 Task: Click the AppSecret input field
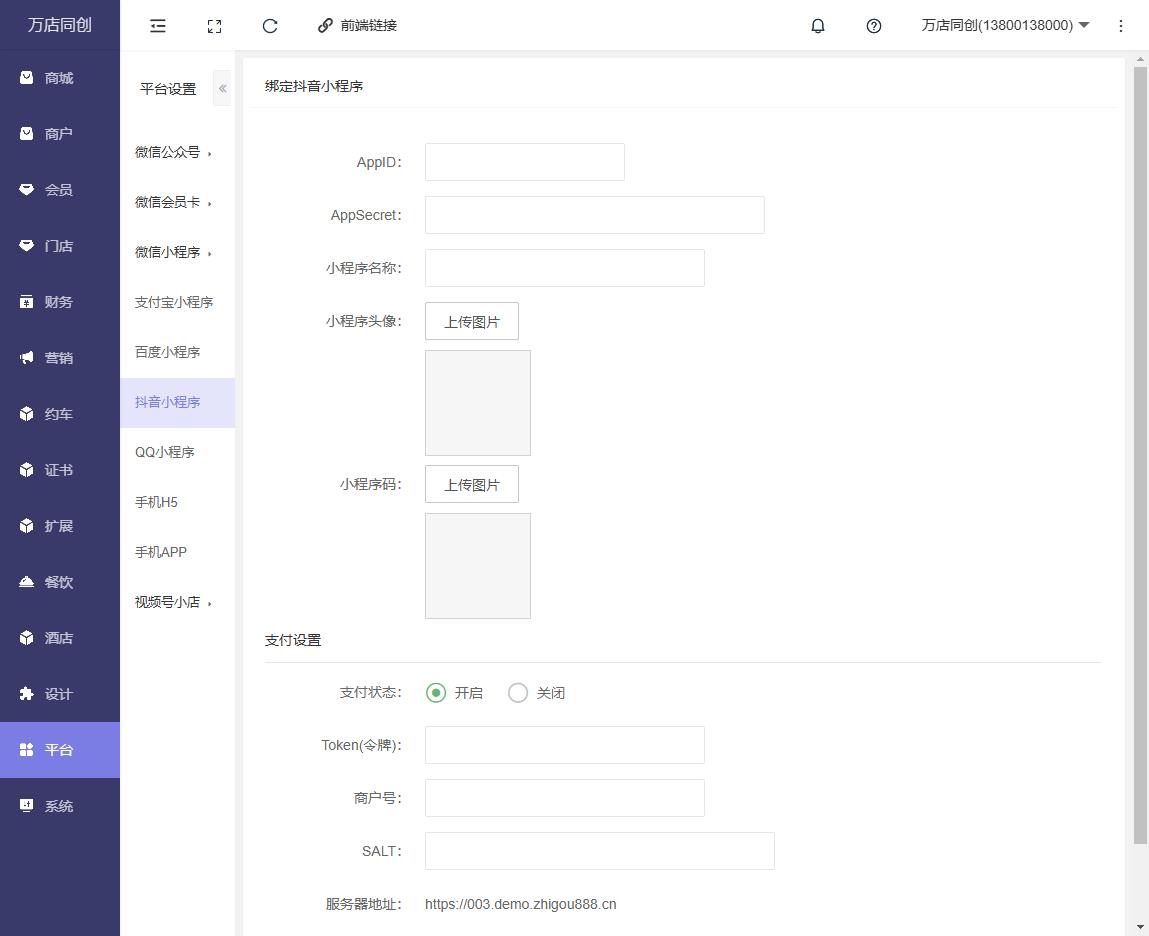pos(594,215)
